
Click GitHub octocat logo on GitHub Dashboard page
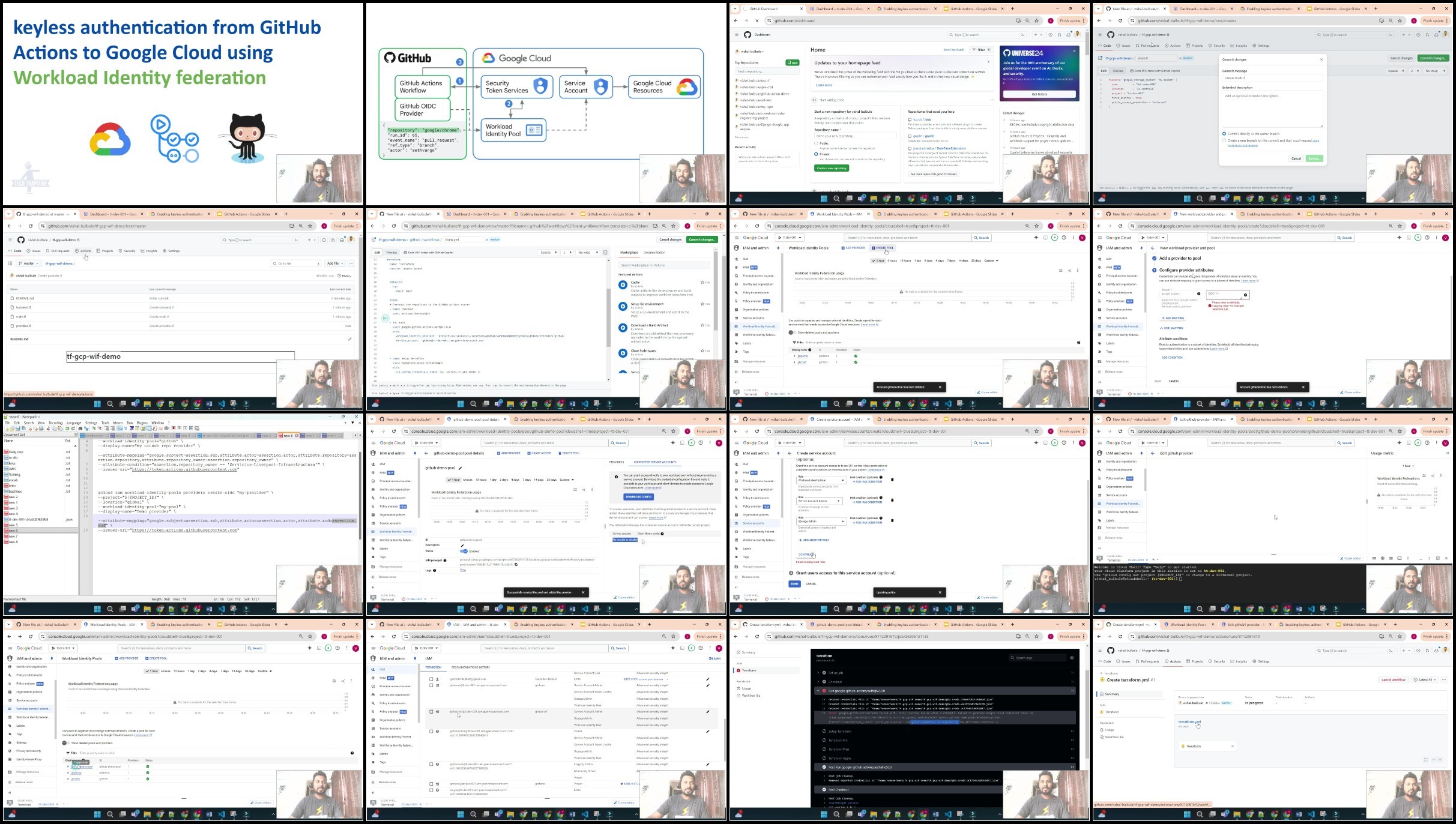pyautogui.click(x=748, y=35)
